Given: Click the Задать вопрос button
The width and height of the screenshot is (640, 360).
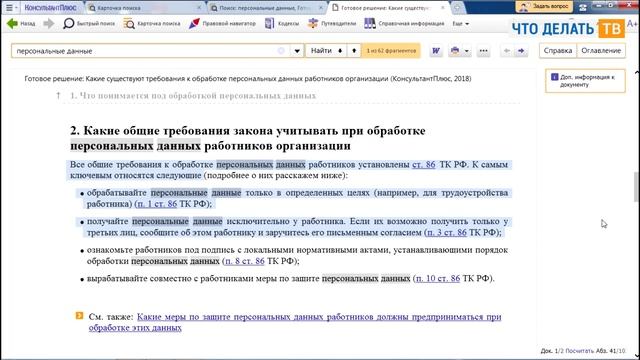Looking at the screenshot, I should click(544, 7).
